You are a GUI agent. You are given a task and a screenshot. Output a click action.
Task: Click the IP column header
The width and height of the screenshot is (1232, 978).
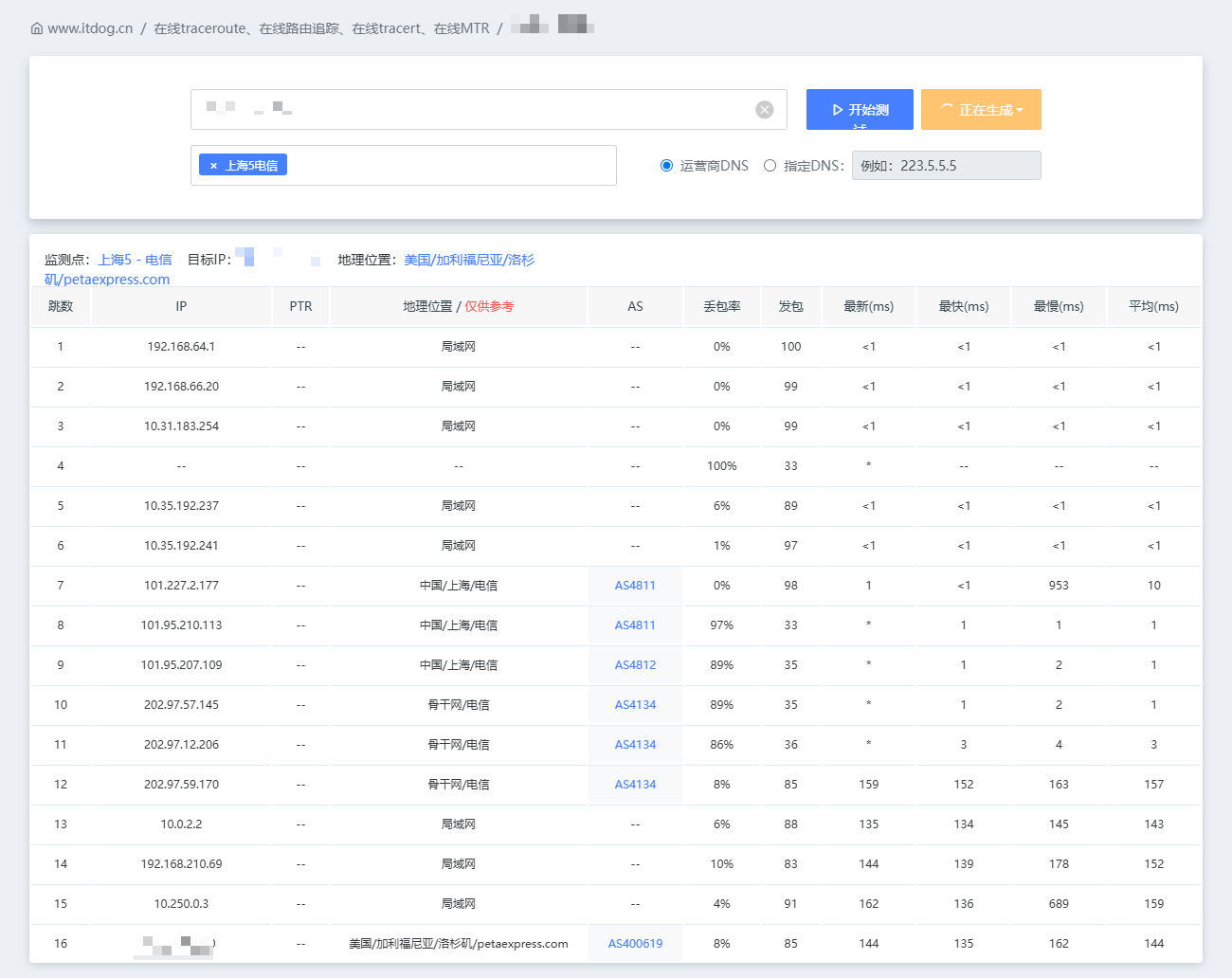(181, 306)
